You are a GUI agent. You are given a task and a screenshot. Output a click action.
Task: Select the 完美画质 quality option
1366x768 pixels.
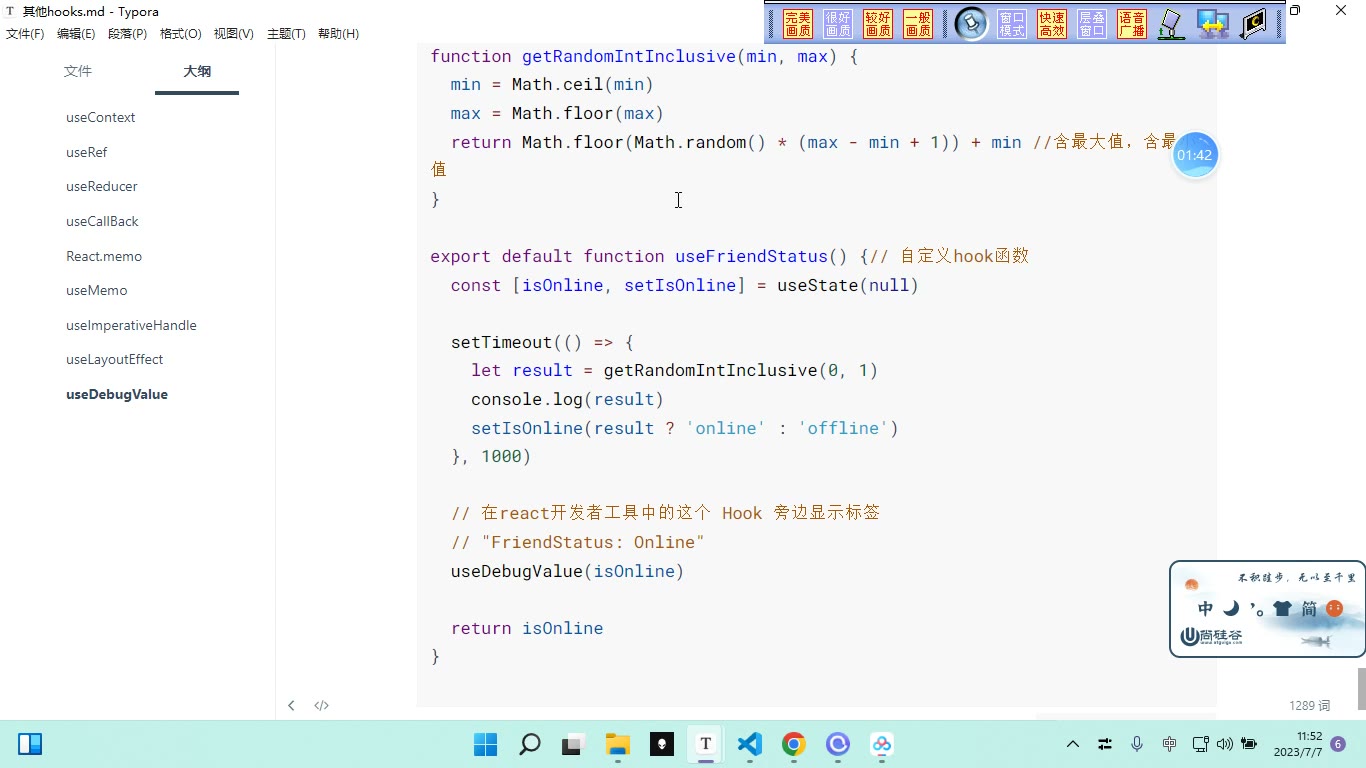coord(798,24)
